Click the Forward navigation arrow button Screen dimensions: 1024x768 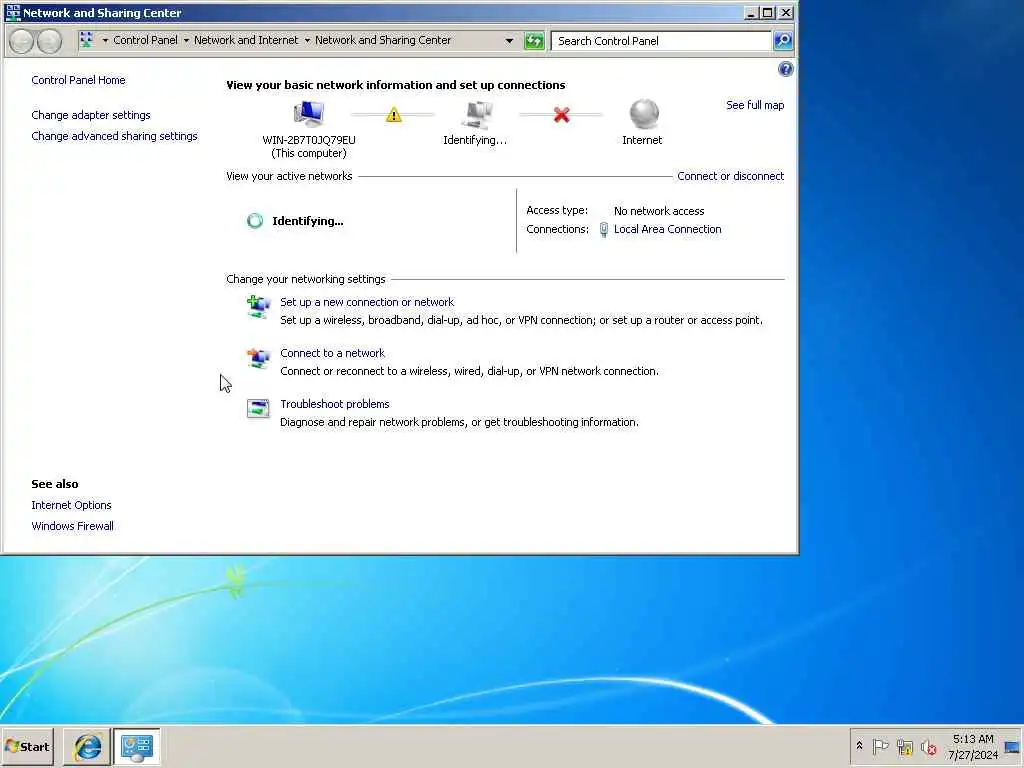pos(49,41)
